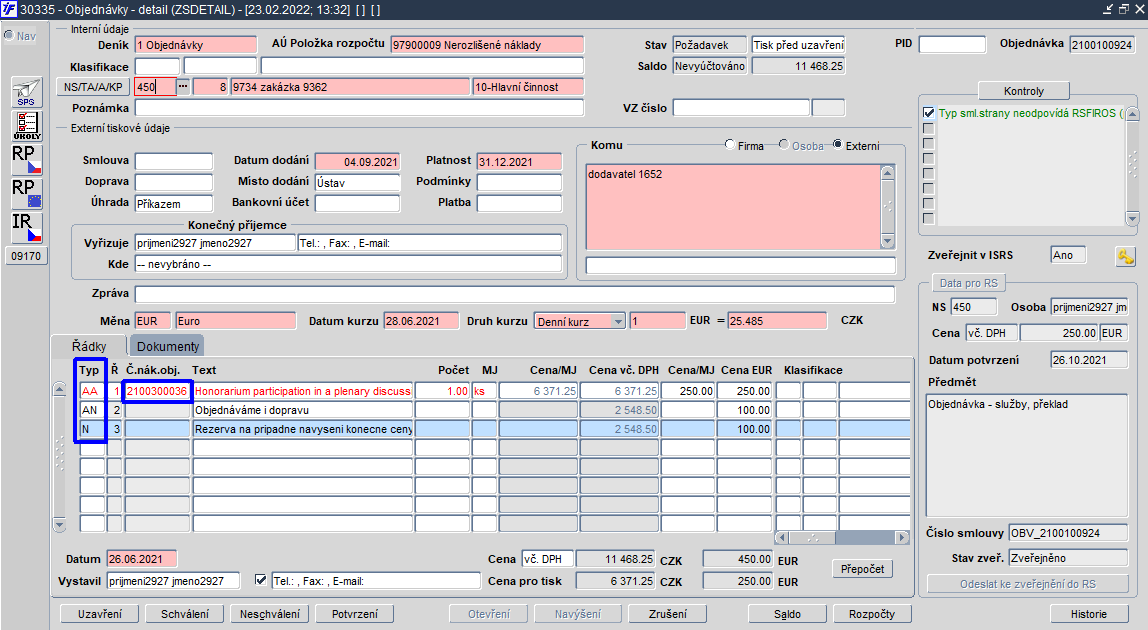Click the ellipsis lookup button beside NS 450
1148x630 pixels.
tap(183, 86)
